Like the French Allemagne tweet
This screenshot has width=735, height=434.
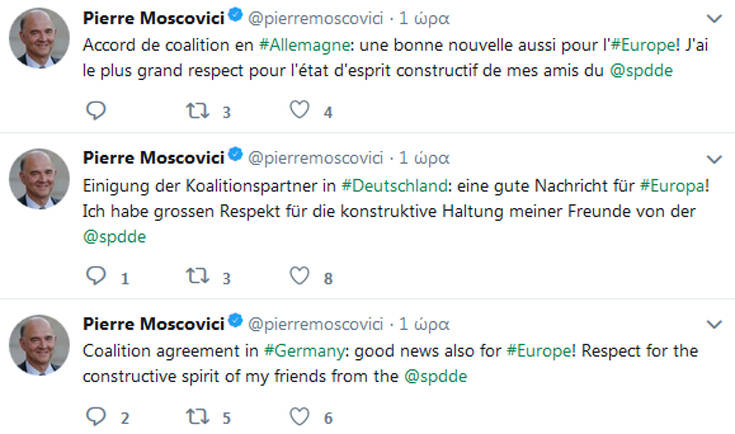[x=299, y=110]
